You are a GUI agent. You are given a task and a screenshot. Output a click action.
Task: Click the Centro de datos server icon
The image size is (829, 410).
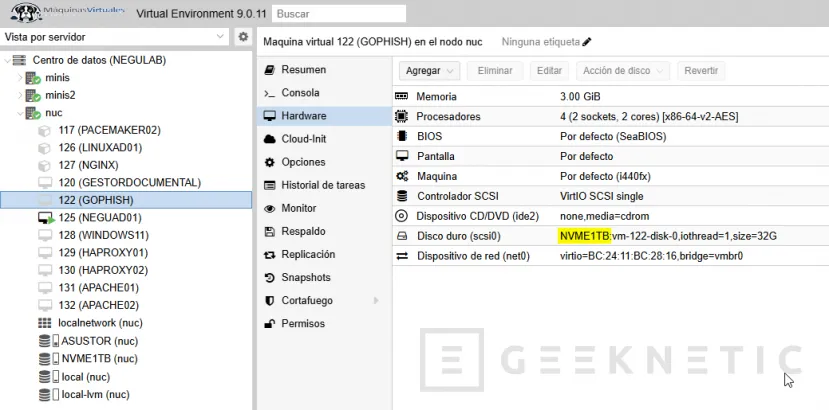pos(20,60)
